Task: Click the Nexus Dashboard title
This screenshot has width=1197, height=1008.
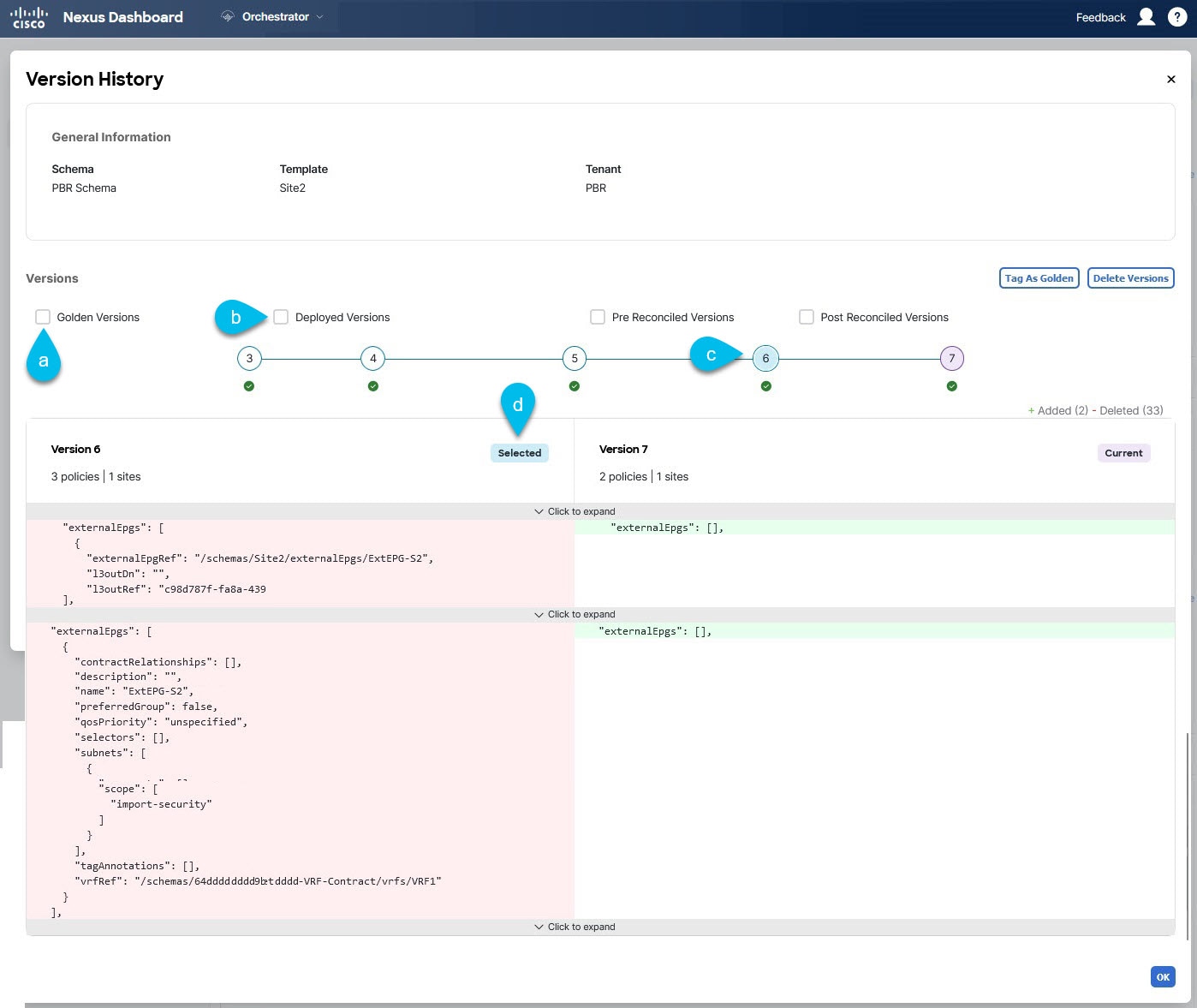Action: point(122,17)
